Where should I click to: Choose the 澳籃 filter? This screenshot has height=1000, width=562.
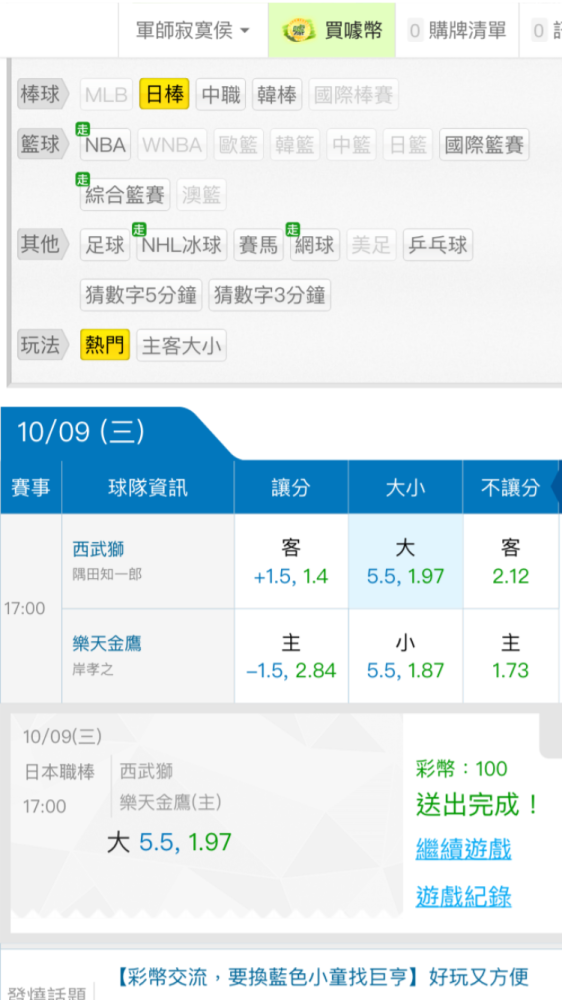(202, 195)
